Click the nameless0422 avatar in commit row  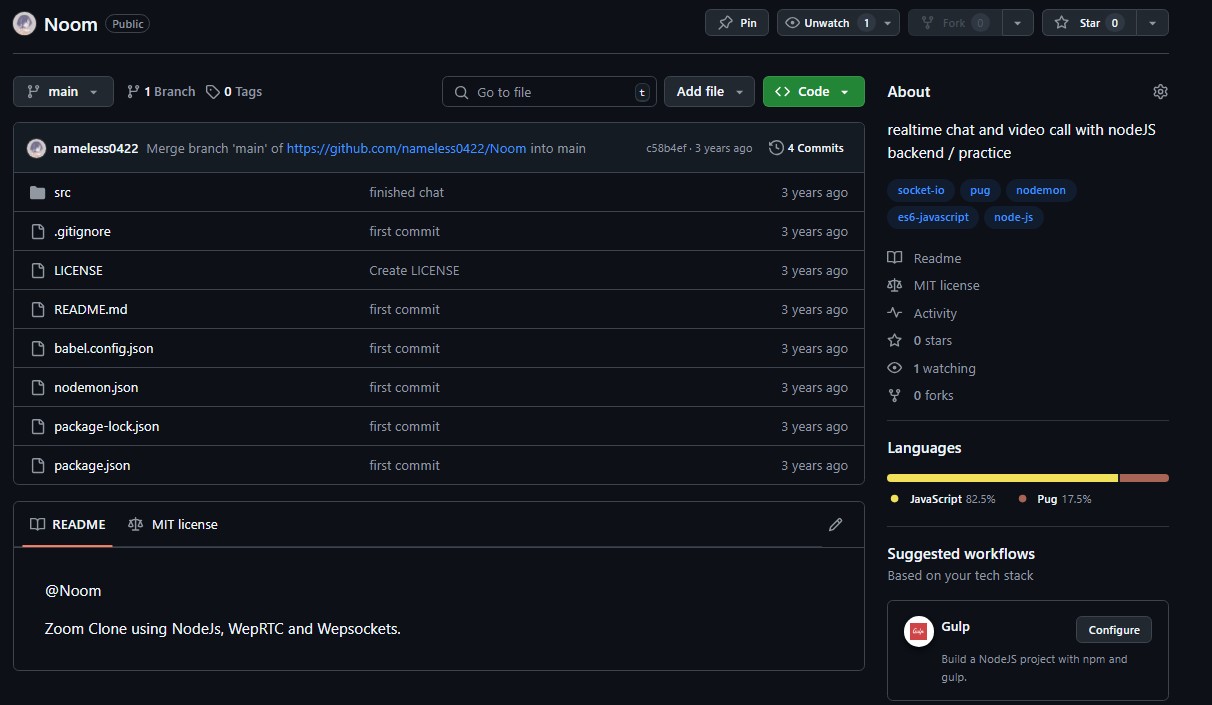[x=36, y=148]
